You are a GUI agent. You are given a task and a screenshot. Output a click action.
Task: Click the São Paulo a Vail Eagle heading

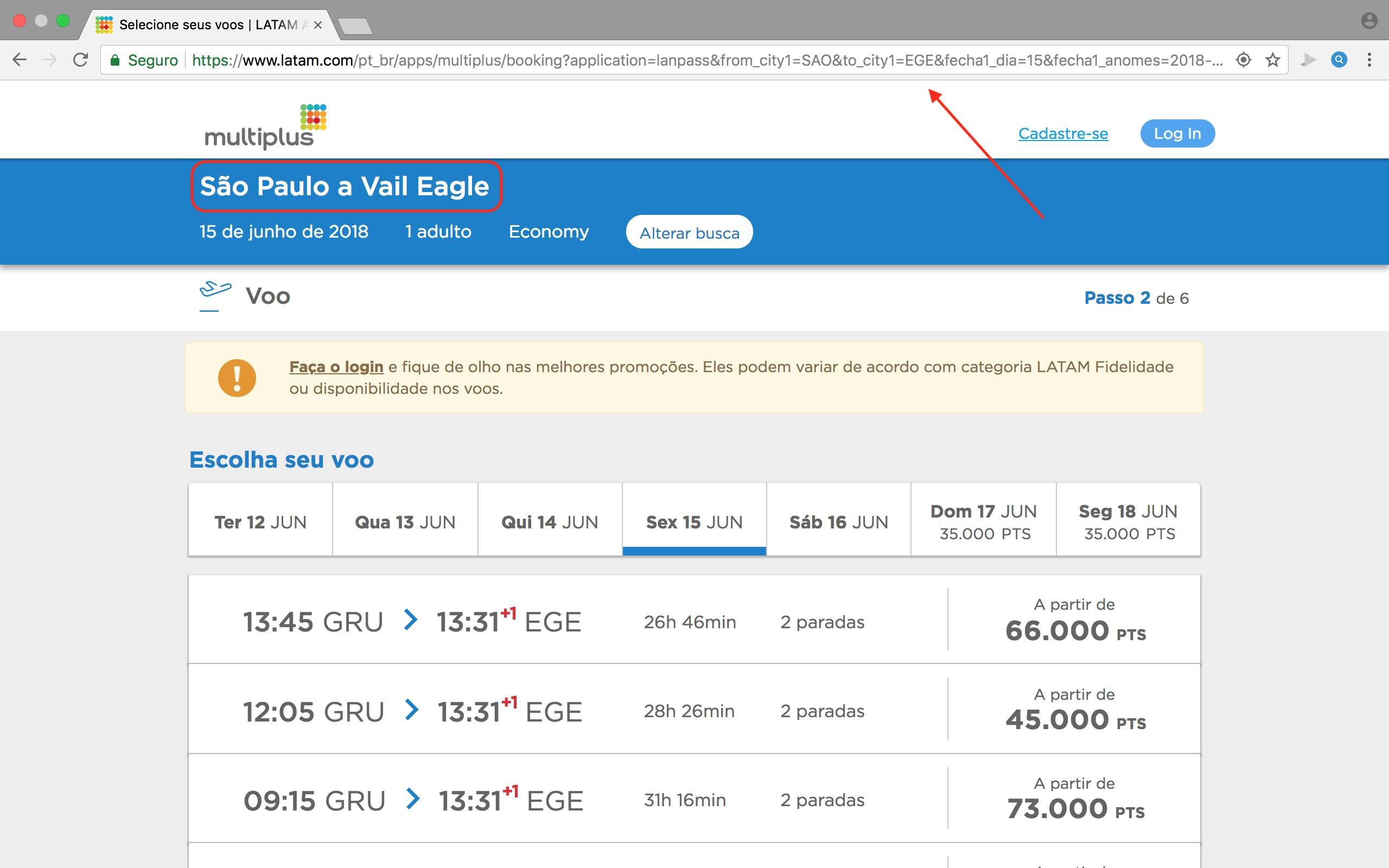345,186
